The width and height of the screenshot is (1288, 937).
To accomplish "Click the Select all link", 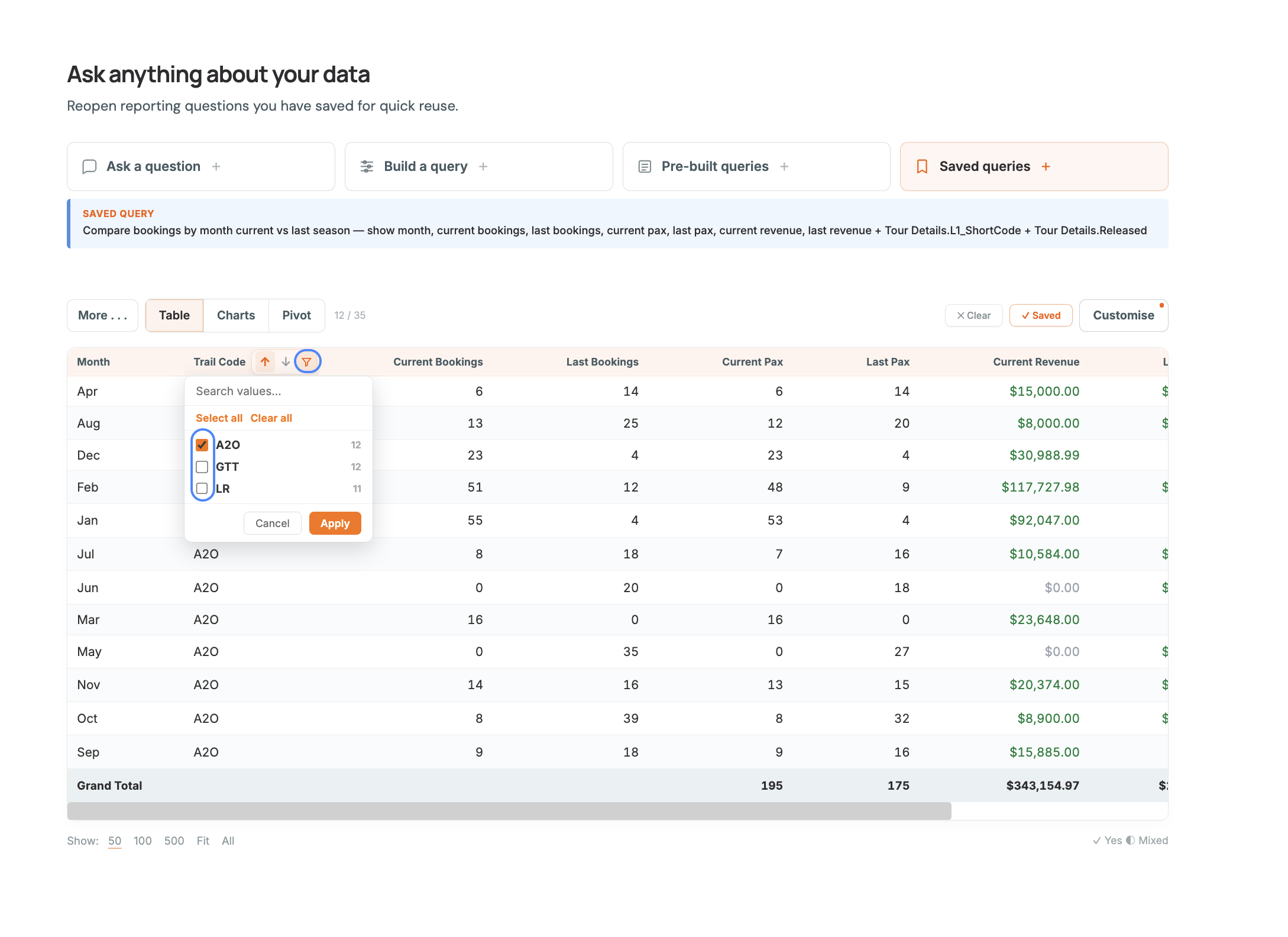I will pos(219,418).
